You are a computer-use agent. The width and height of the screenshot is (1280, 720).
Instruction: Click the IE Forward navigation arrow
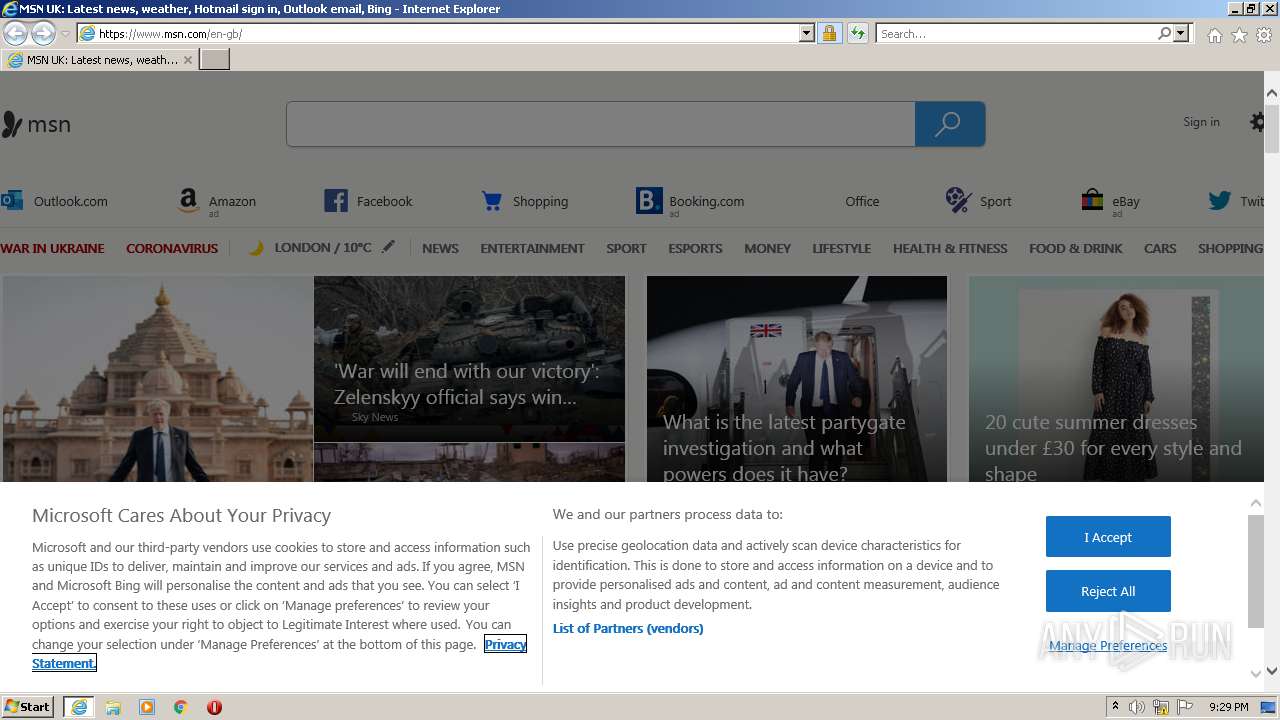(43, 34)
